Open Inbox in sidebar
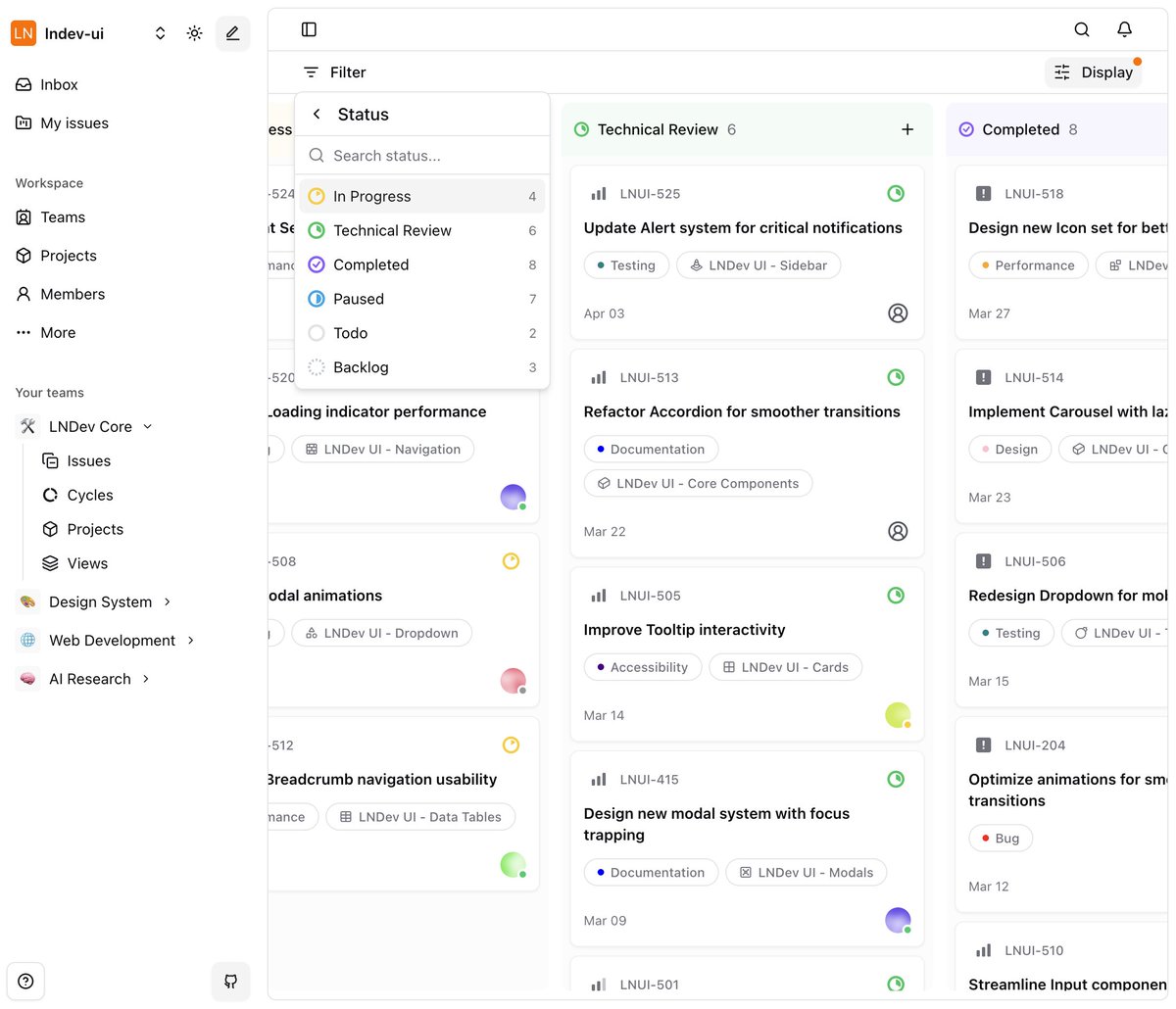Image resolution: width=1176 pixels, height=1009 pixels. [47, 85]
